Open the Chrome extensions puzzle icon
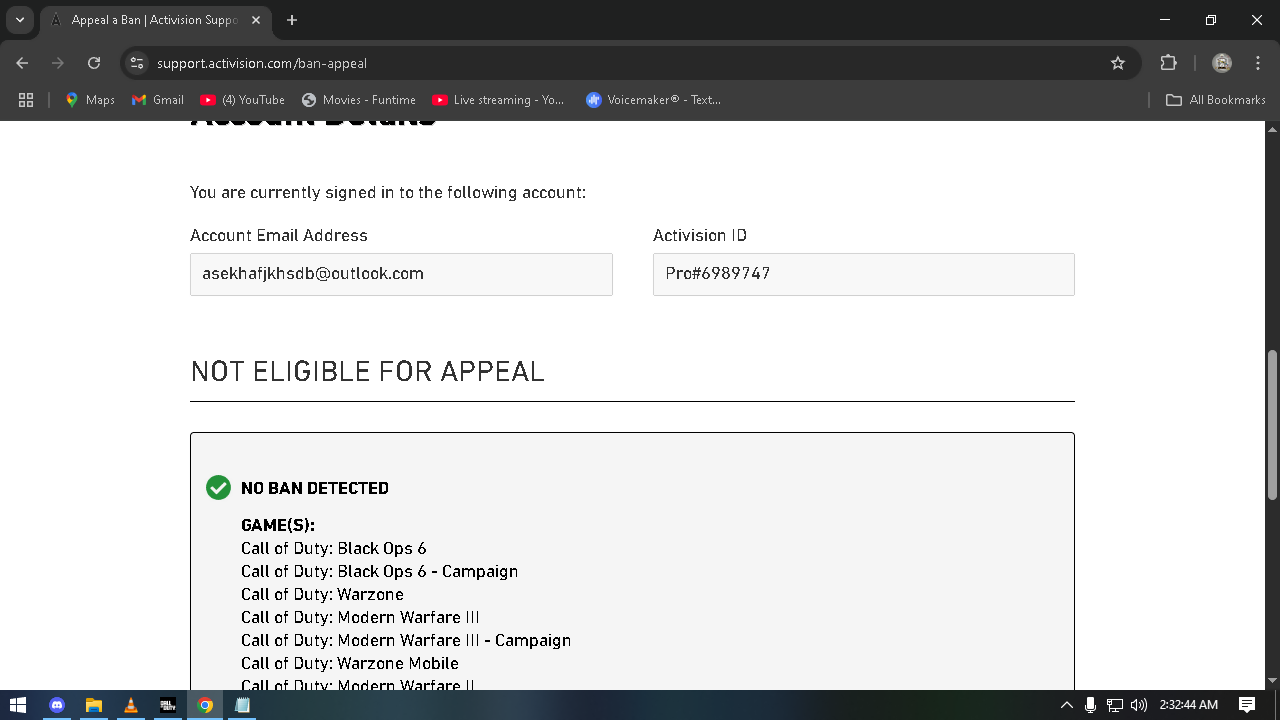Viewport: 1280px width, 720px height. (x=1168, y=63)
